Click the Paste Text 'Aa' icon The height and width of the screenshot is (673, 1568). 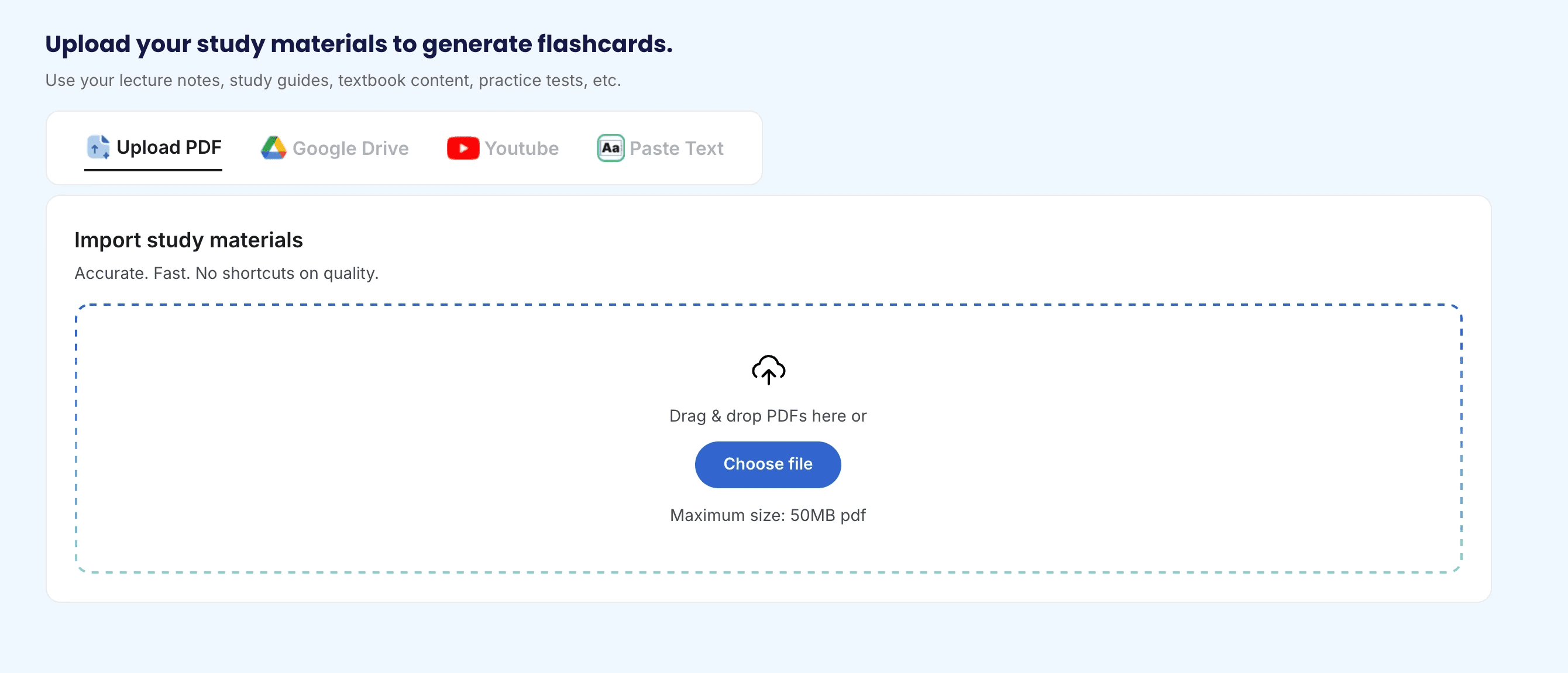pyautogui.click(x=610, y=148)
